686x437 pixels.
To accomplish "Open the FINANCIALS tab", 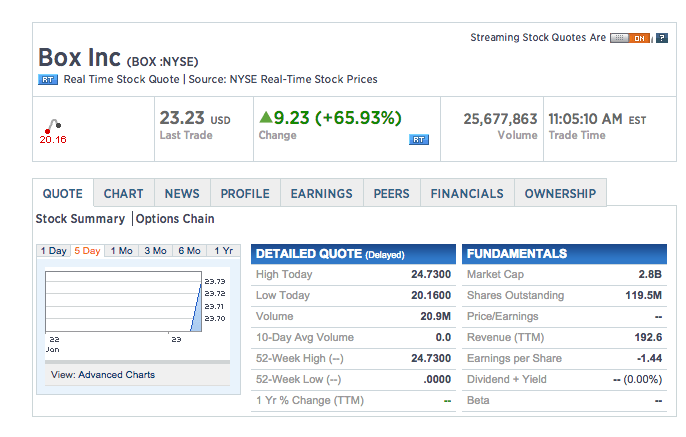I will pyautogui.click(x=467, y=193).
